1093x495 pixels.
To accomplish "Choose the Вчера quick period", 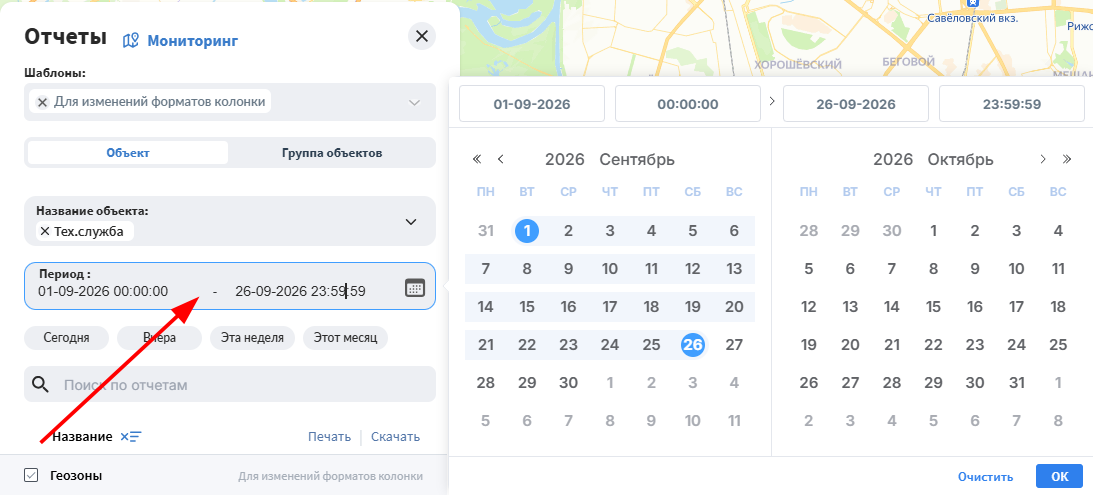I will pos(159,337).
